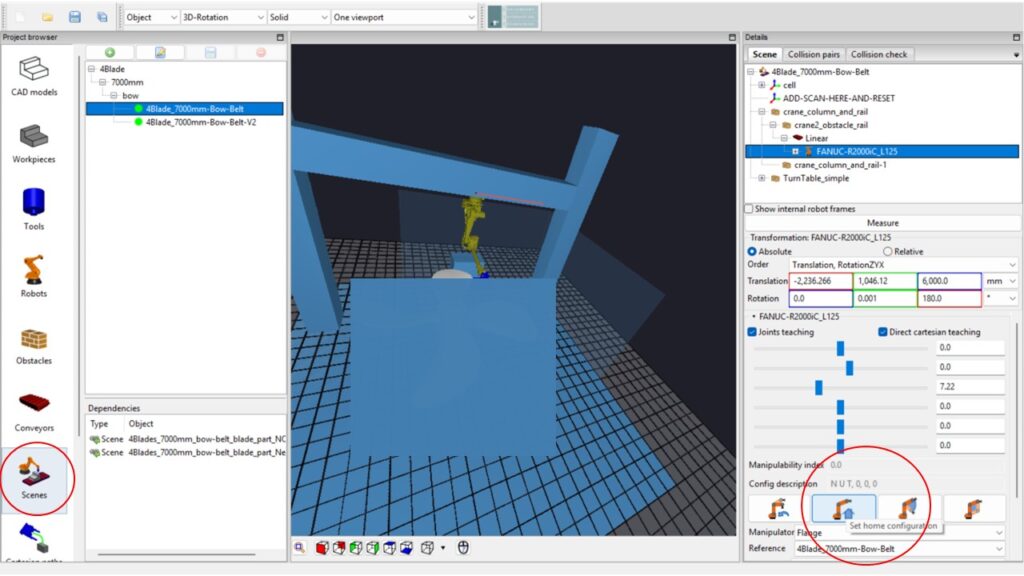Screen dimensions: 1024x576
Task: Click the green add item button
Action: point(110,52)
